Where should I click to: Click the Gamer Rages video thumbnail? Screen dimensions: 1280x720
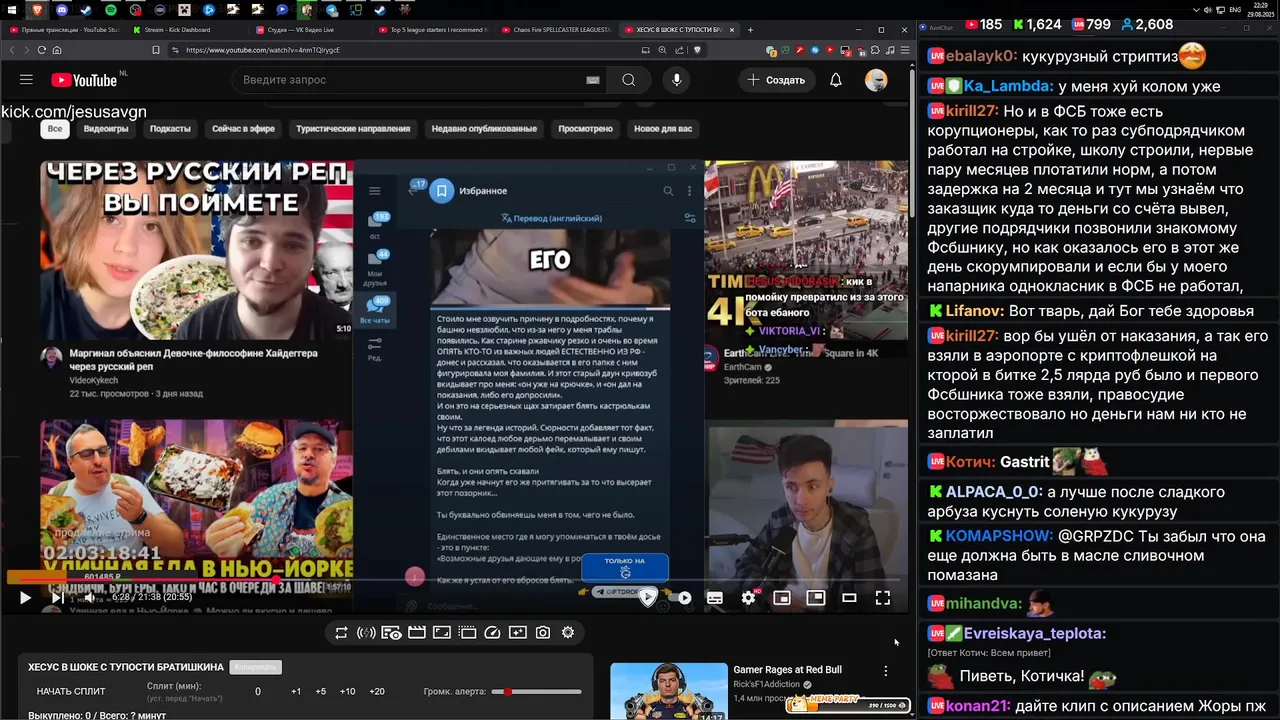pos(669,691)
